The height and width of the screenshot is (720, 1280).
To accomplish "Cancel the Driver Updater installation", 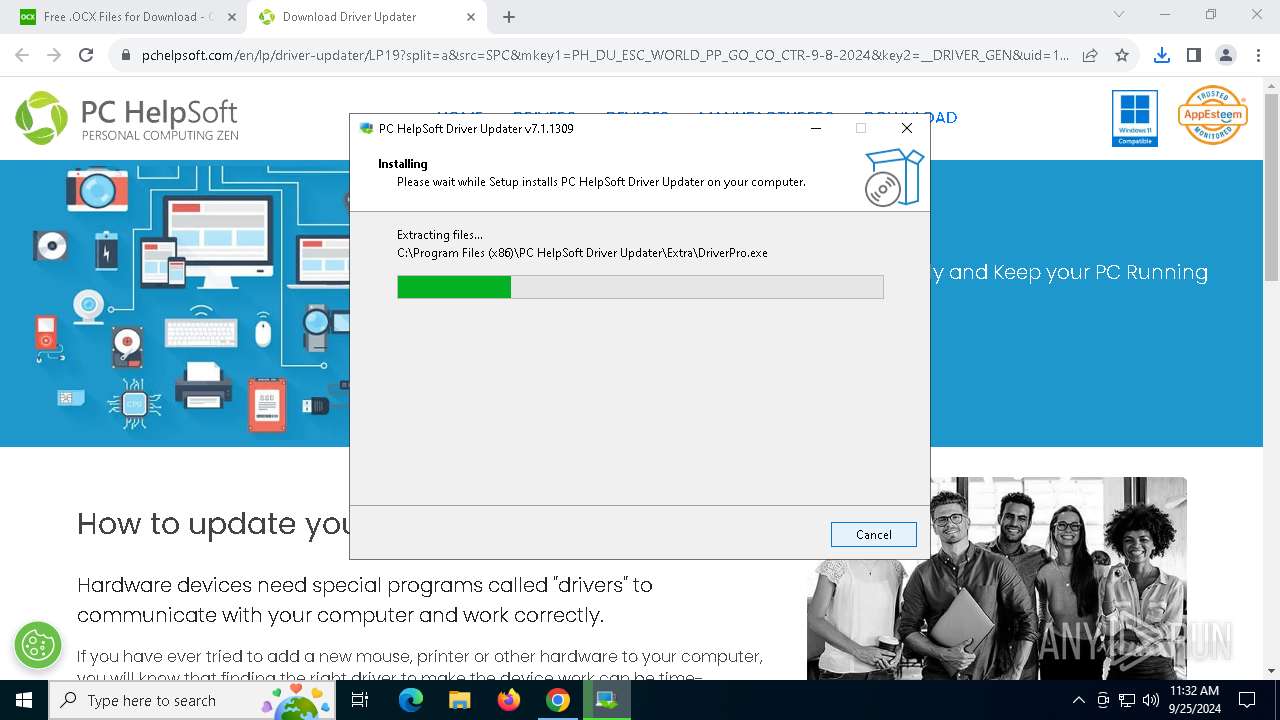I will 873,535.
